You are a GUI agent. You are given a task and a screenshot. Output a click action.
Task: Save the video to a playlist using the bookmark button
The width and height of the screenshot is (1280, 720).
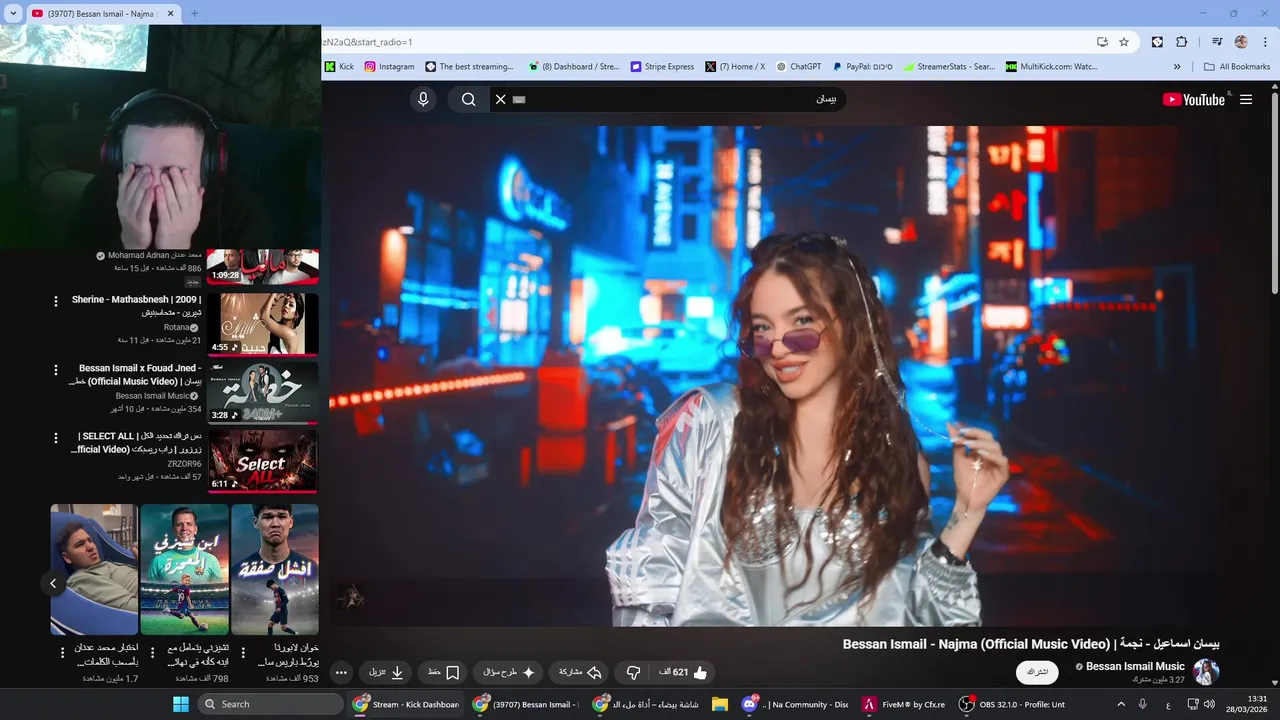443,672
